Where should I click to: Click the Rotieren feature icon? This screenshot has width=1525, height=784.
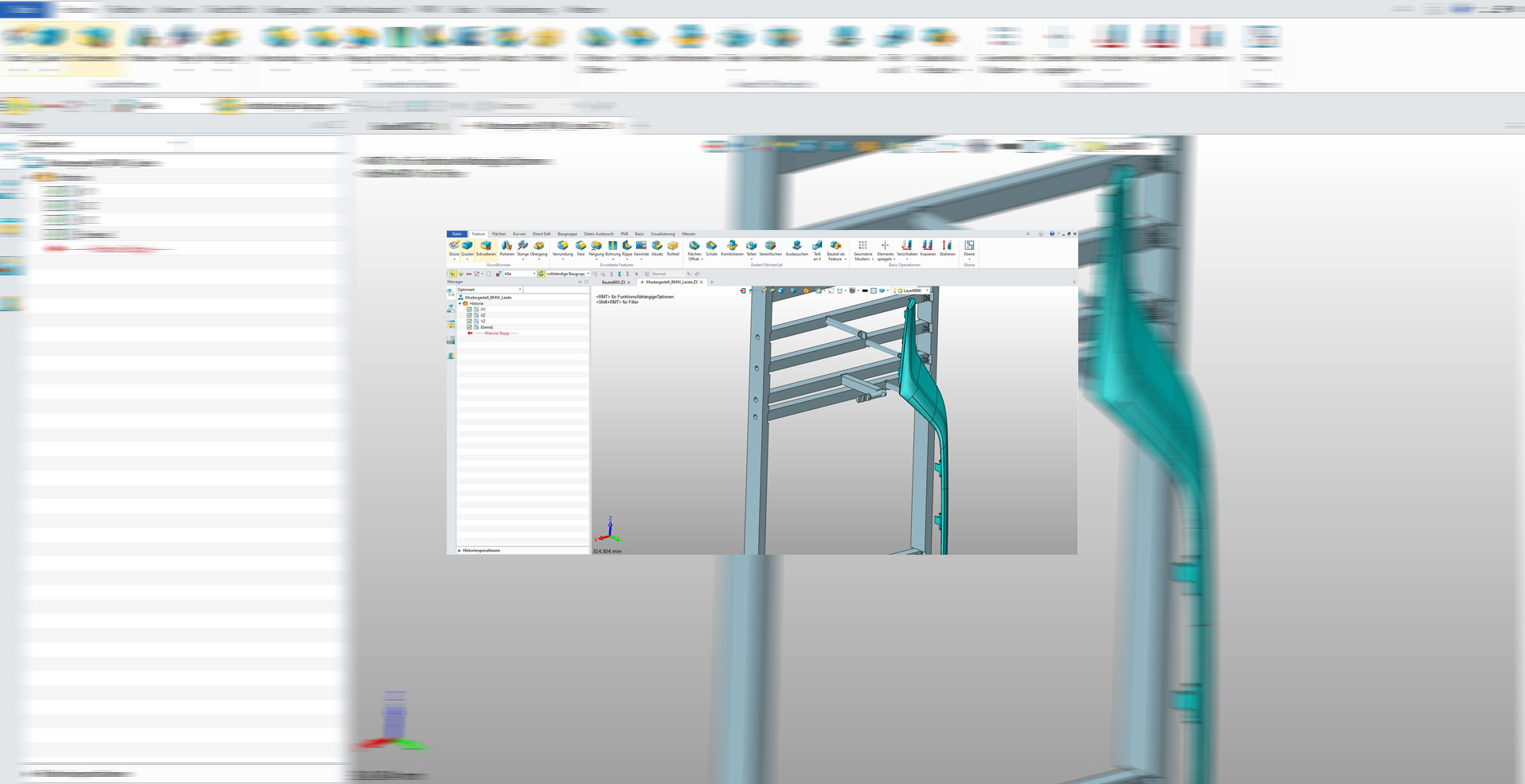506,248
